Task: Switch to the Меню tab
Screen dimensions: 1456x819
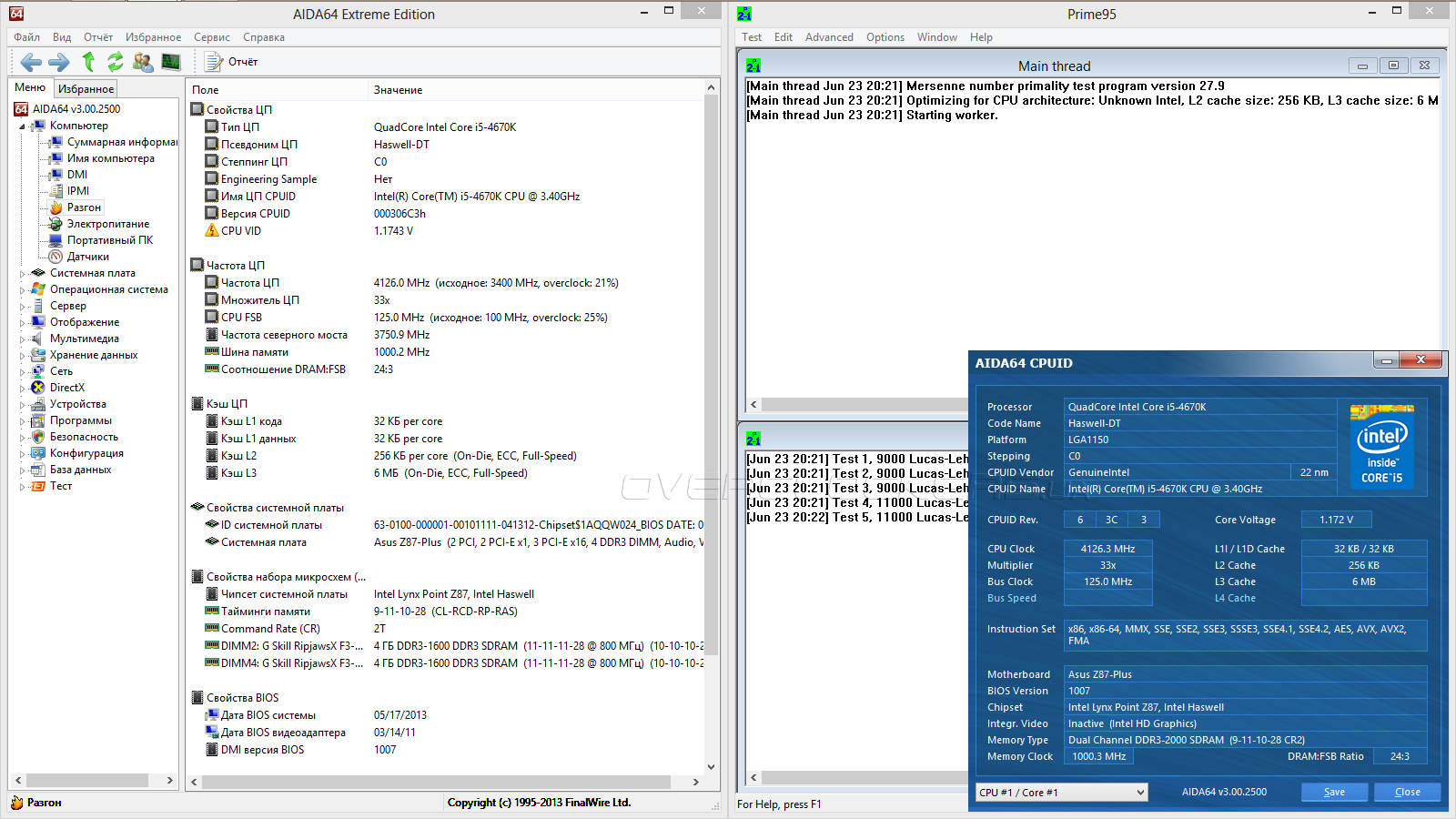Action: click(x=30, y=87)
